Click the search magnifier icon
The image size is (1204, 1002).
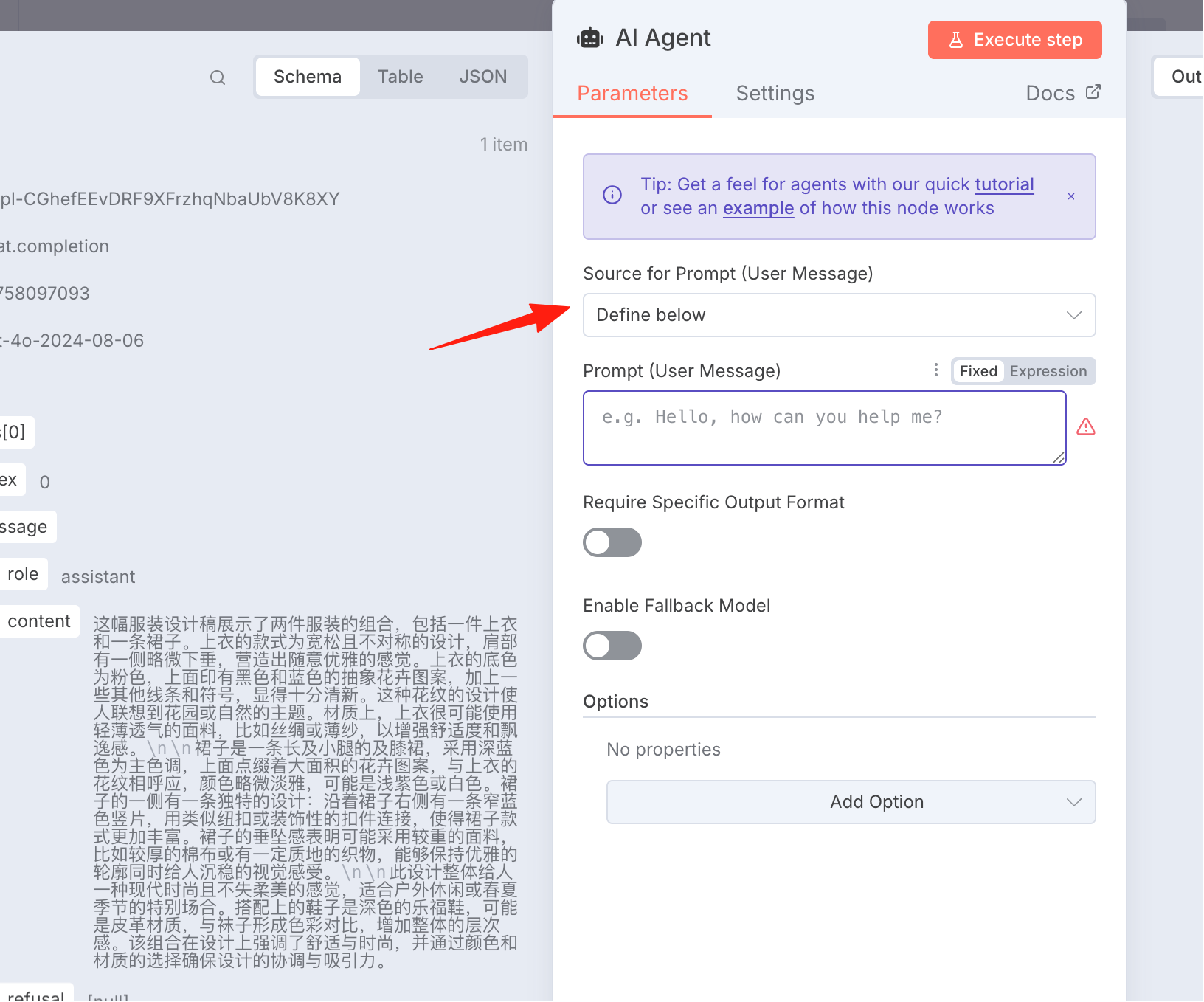(x=218, y=77)
